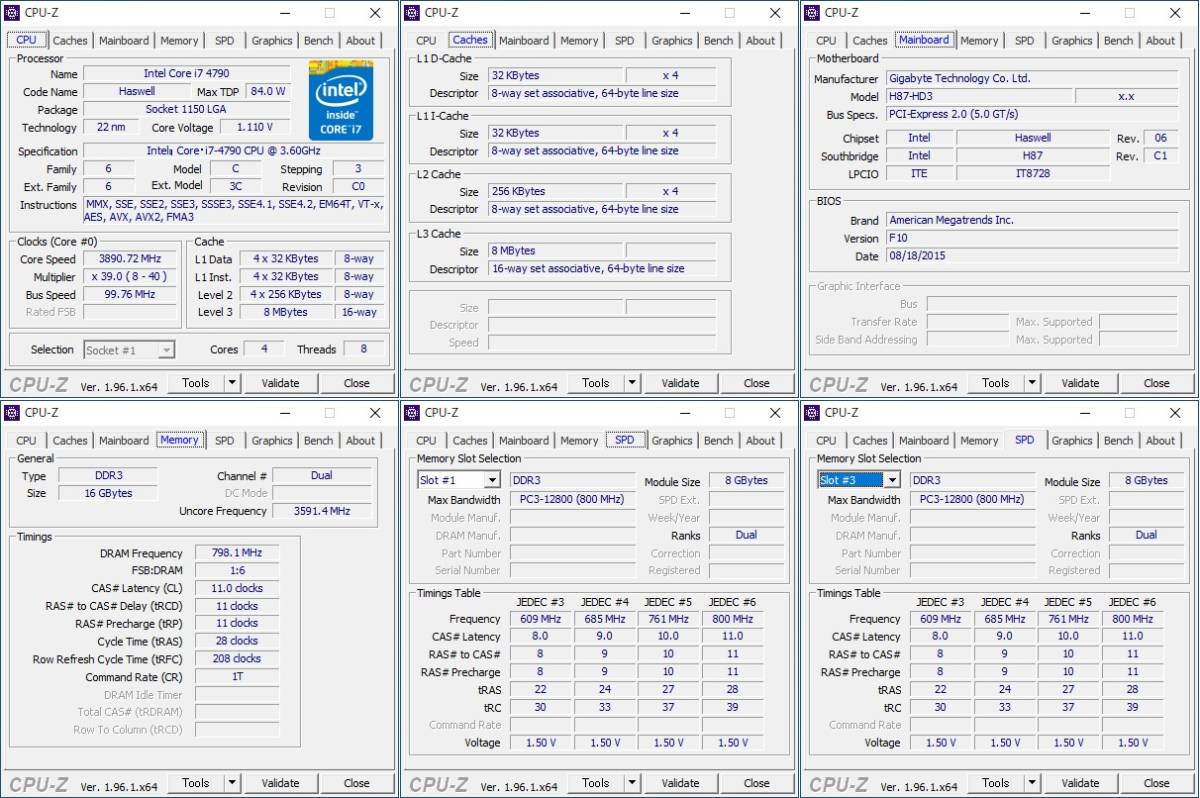1200x798 pixels.
Task: Click Command Rate value 1T
Action: click(x=237, y=677)
